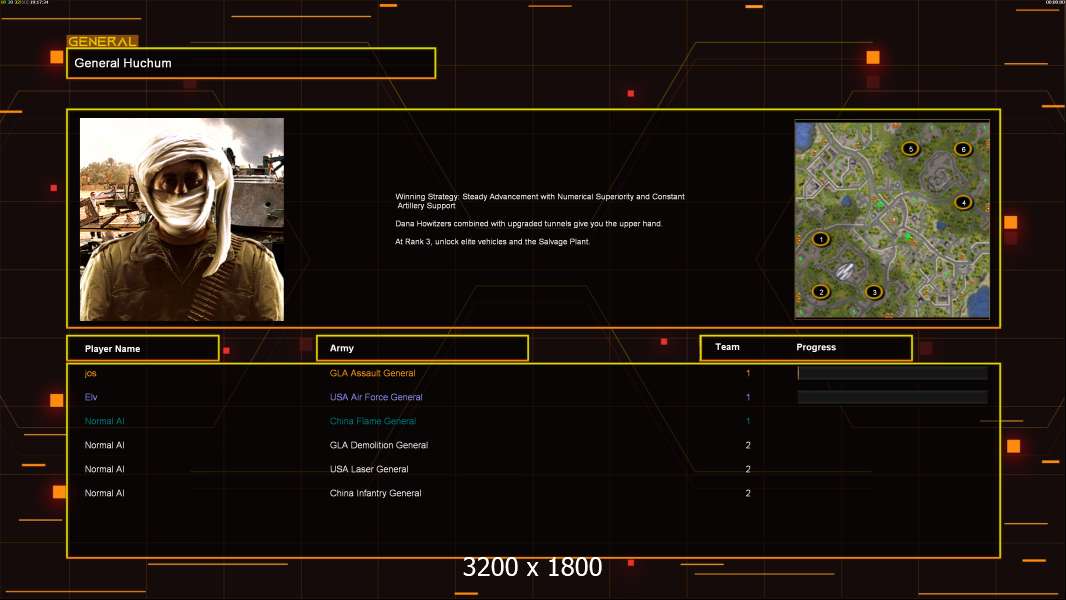Click team number 1 in the jos row

pyautogui.click(x=748, y=373)
